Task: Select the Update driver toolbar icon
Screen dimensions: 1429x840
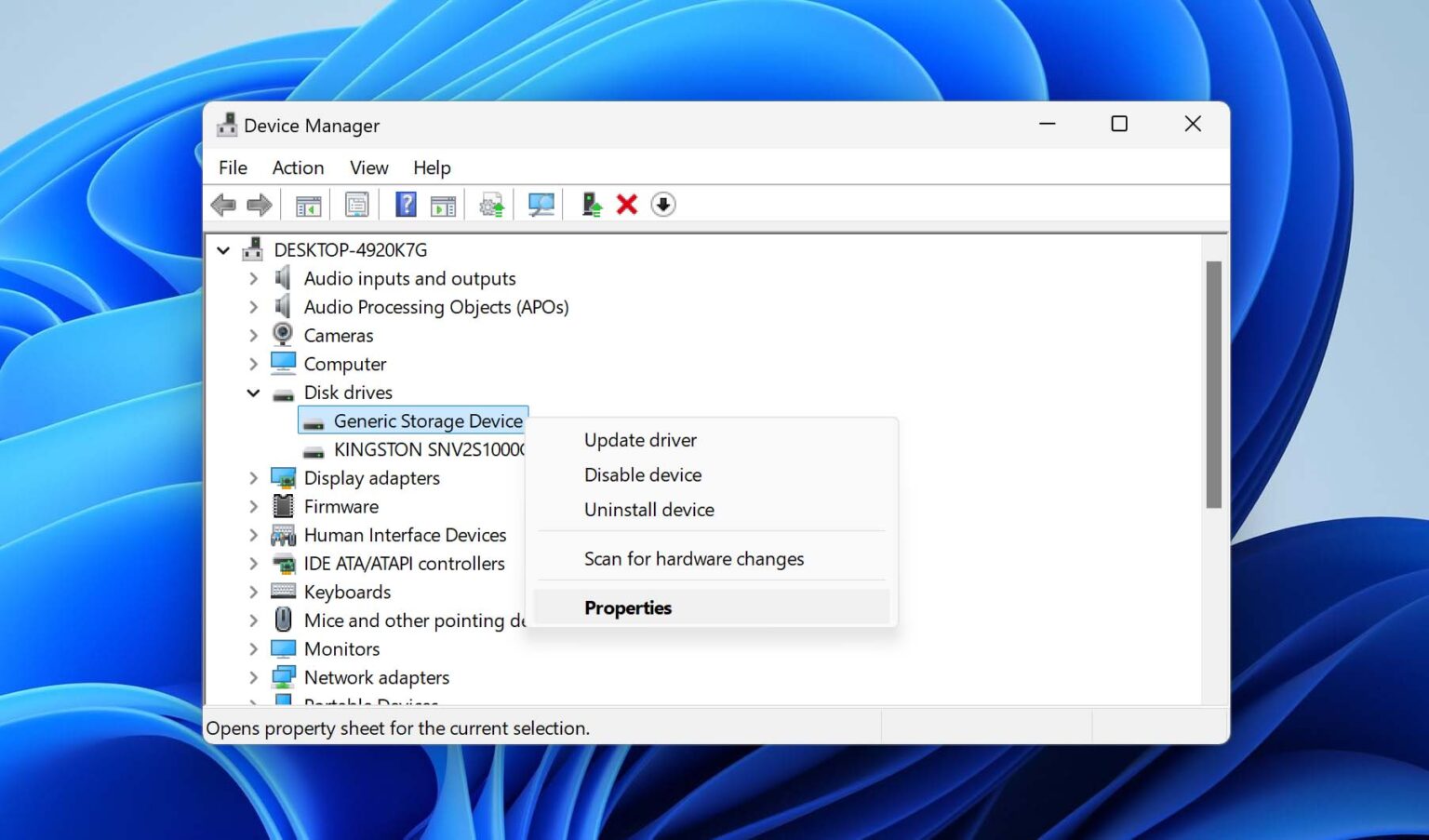Action: click(x=591, y=204)
